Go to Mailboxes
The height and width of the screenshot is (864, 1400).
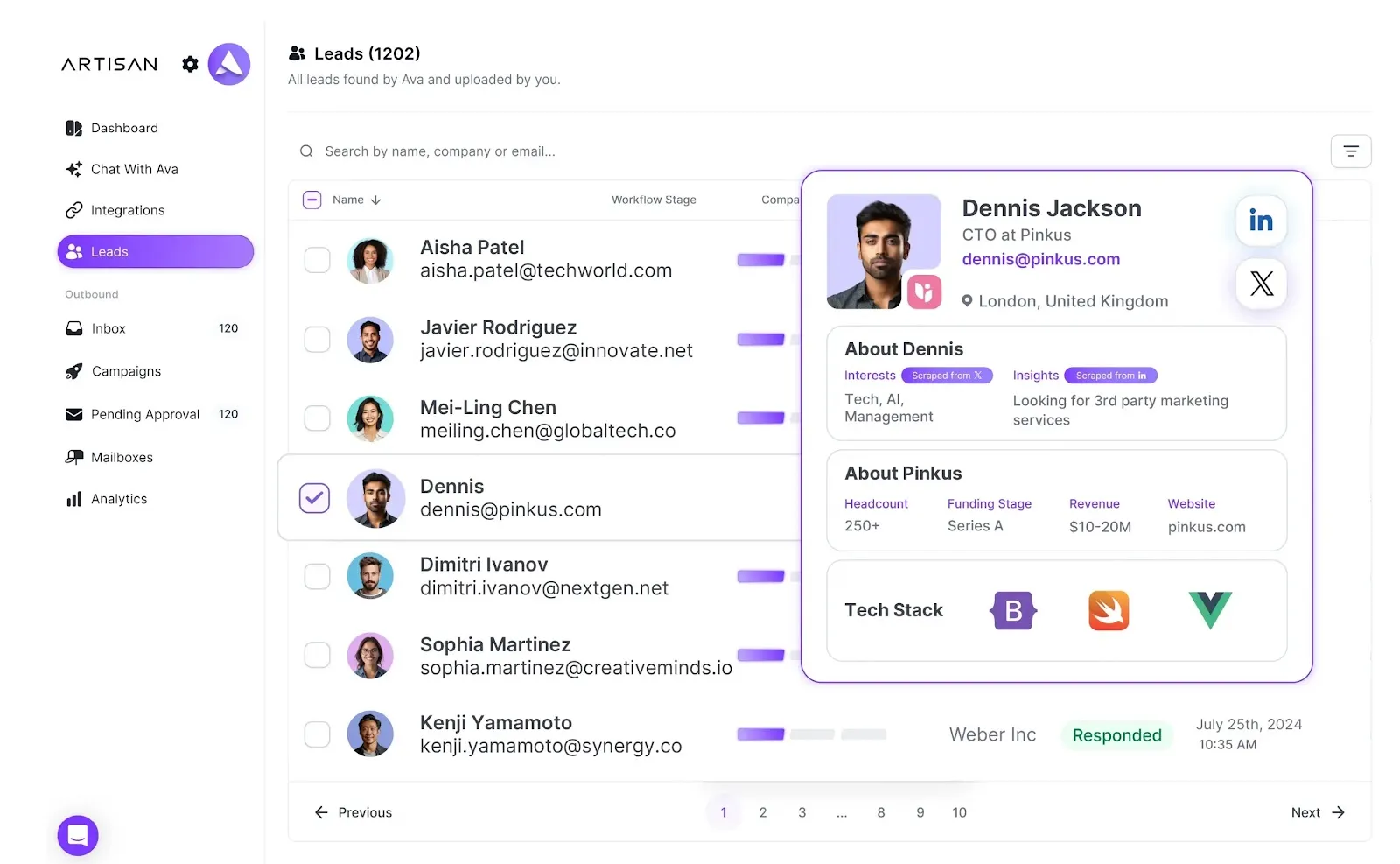pyautogui.click(x=109, y=457)
